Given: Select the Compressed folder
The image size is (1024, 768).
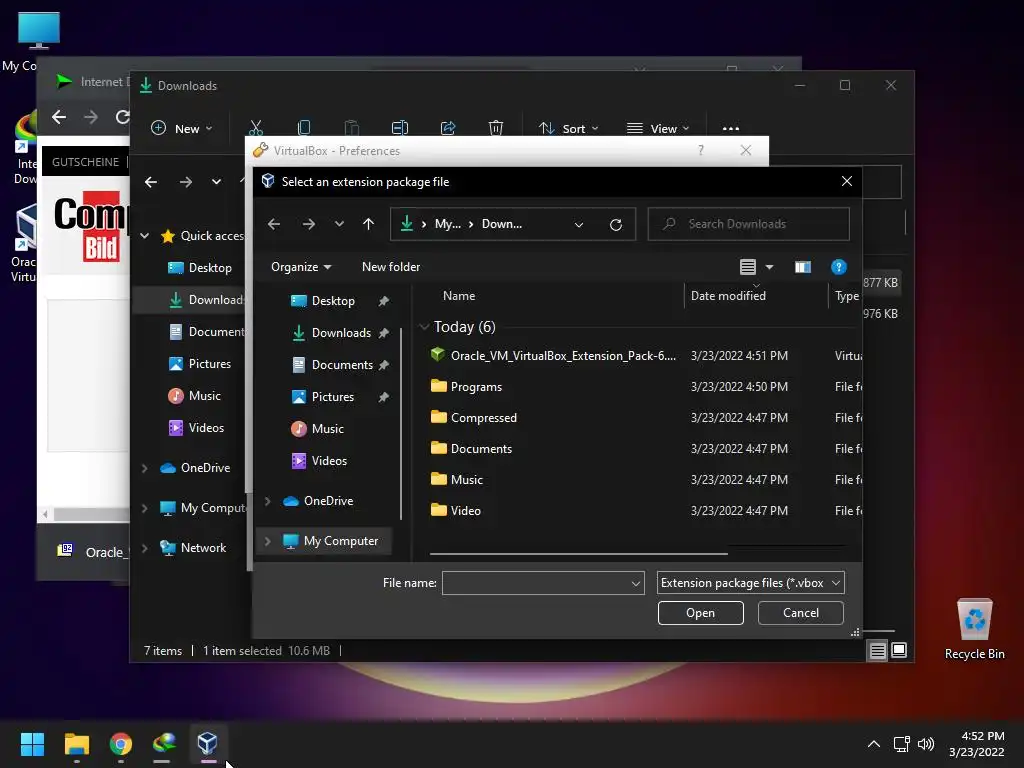Looking at the screenshot, I should (483, 417).
